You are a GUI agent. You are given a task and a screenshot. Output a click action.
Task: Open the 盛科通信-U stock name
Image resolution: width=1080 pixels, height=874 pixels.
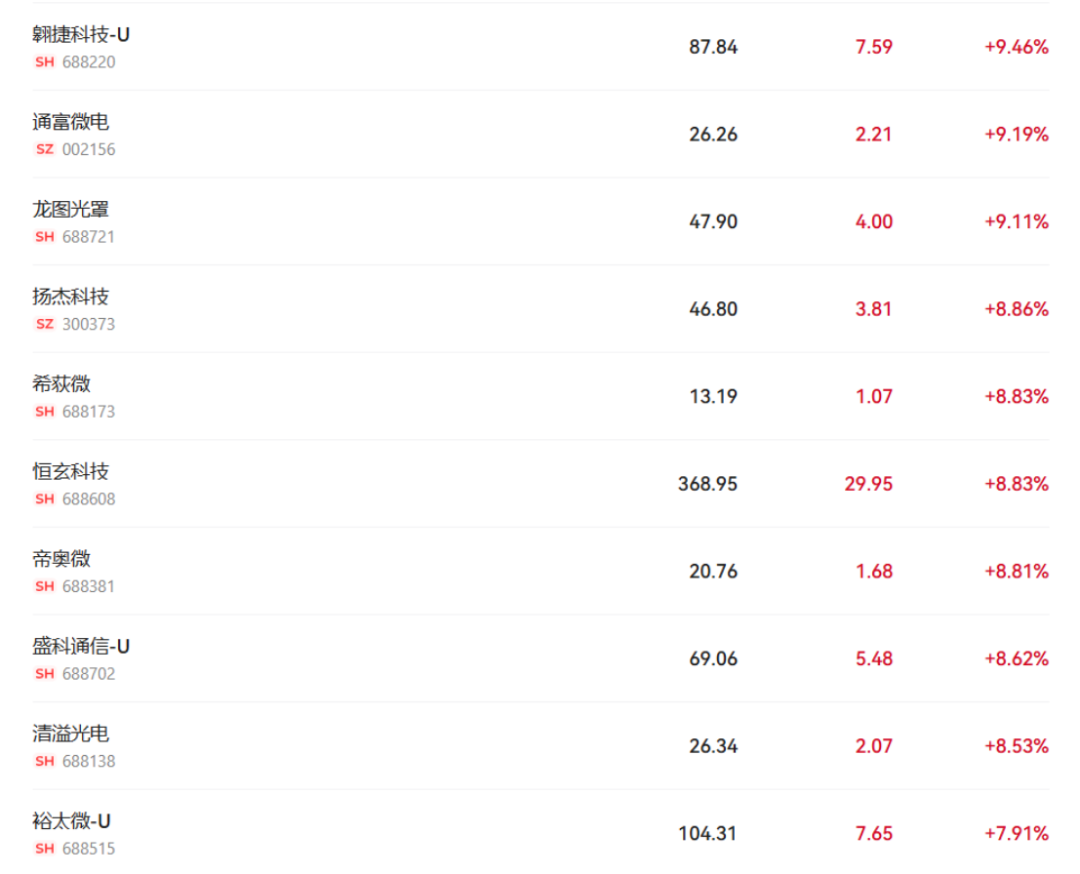pyautogui.click(x=81, y=646)
